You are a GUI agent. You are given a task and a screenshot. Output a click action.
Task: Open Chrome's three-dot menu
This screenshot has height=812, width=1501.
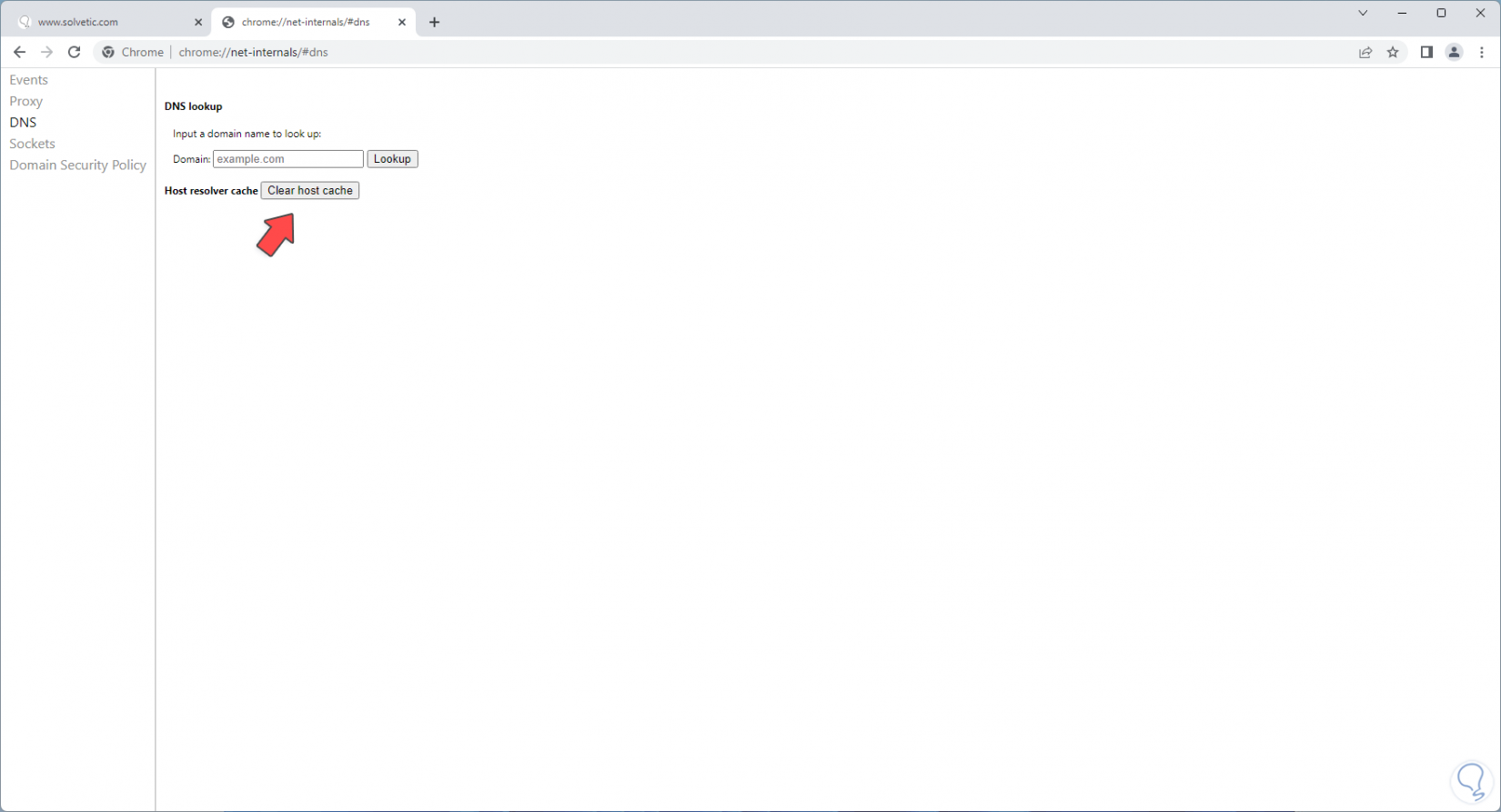(x=1482, y=52)
